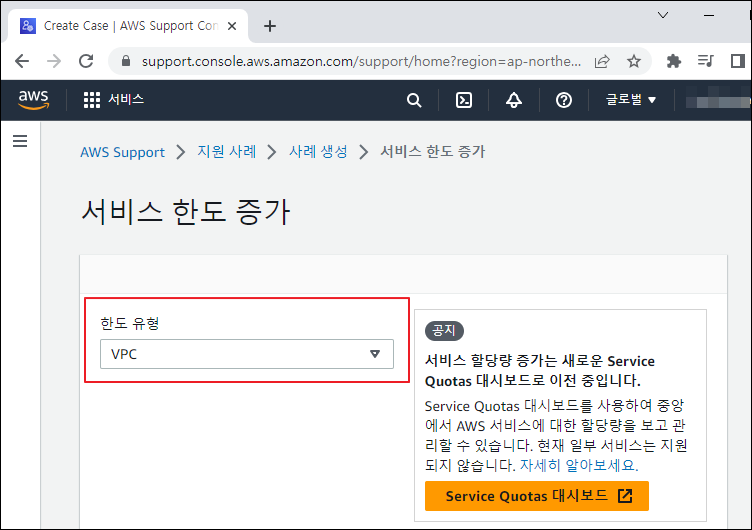Viewport: 752px width, 530px height.
Task: Expand the hamburger side navigation menu
Action: (20, 141)
